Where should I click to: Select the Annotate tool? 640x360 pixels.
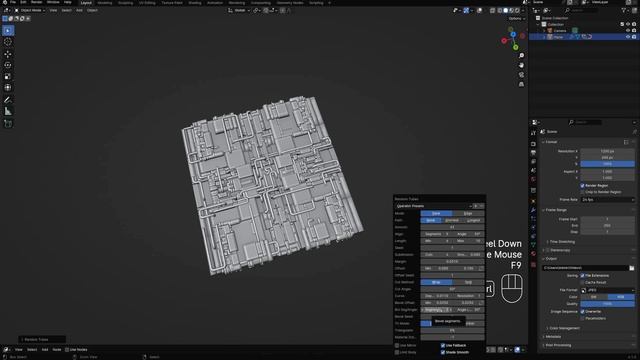pyautogui.click(x=8, y=100)
